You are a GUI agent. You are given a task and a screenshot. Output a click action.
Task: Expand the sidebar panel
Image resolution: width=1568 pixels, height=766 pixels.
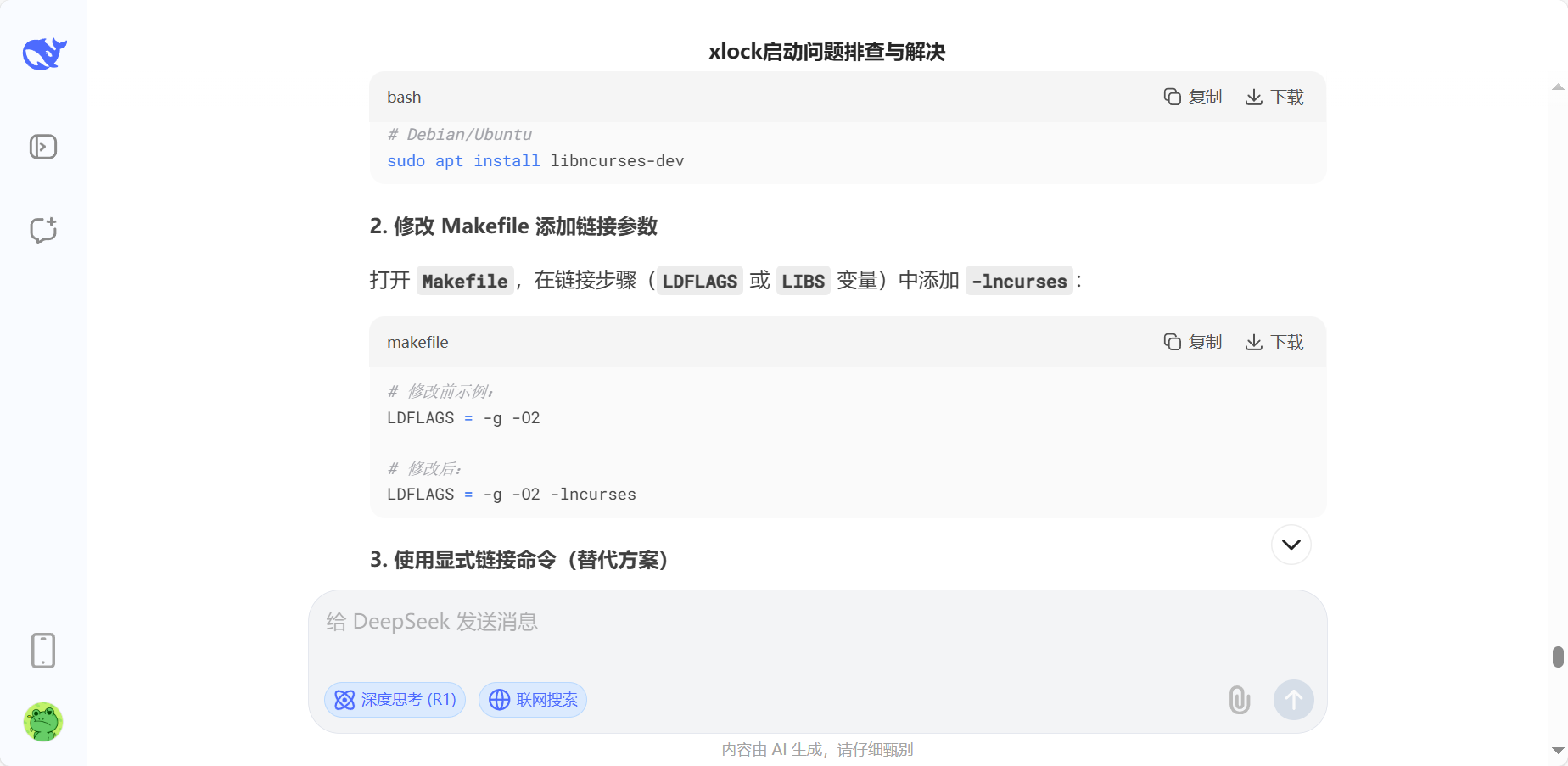click(x=43, y=147)
